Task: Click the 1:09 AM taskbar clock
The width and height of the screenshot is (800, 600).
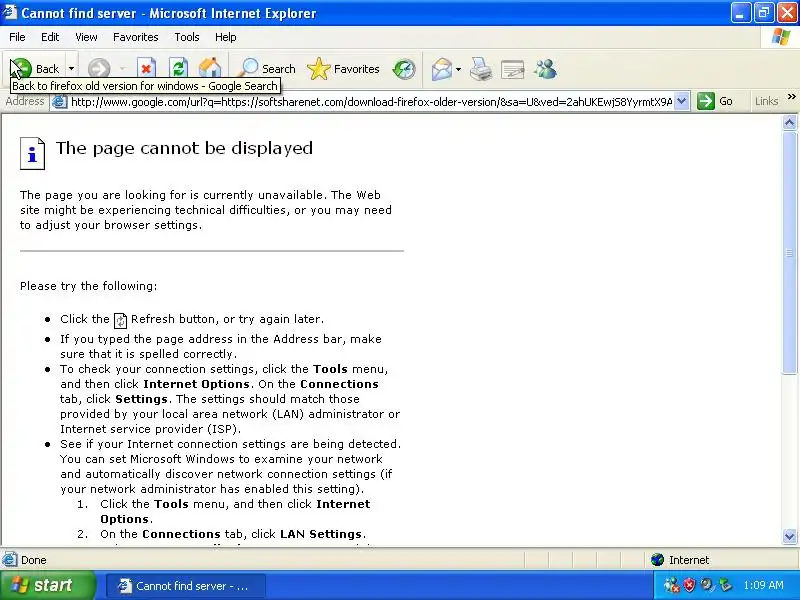Action: pyautogui.click(x=763, y=585)
